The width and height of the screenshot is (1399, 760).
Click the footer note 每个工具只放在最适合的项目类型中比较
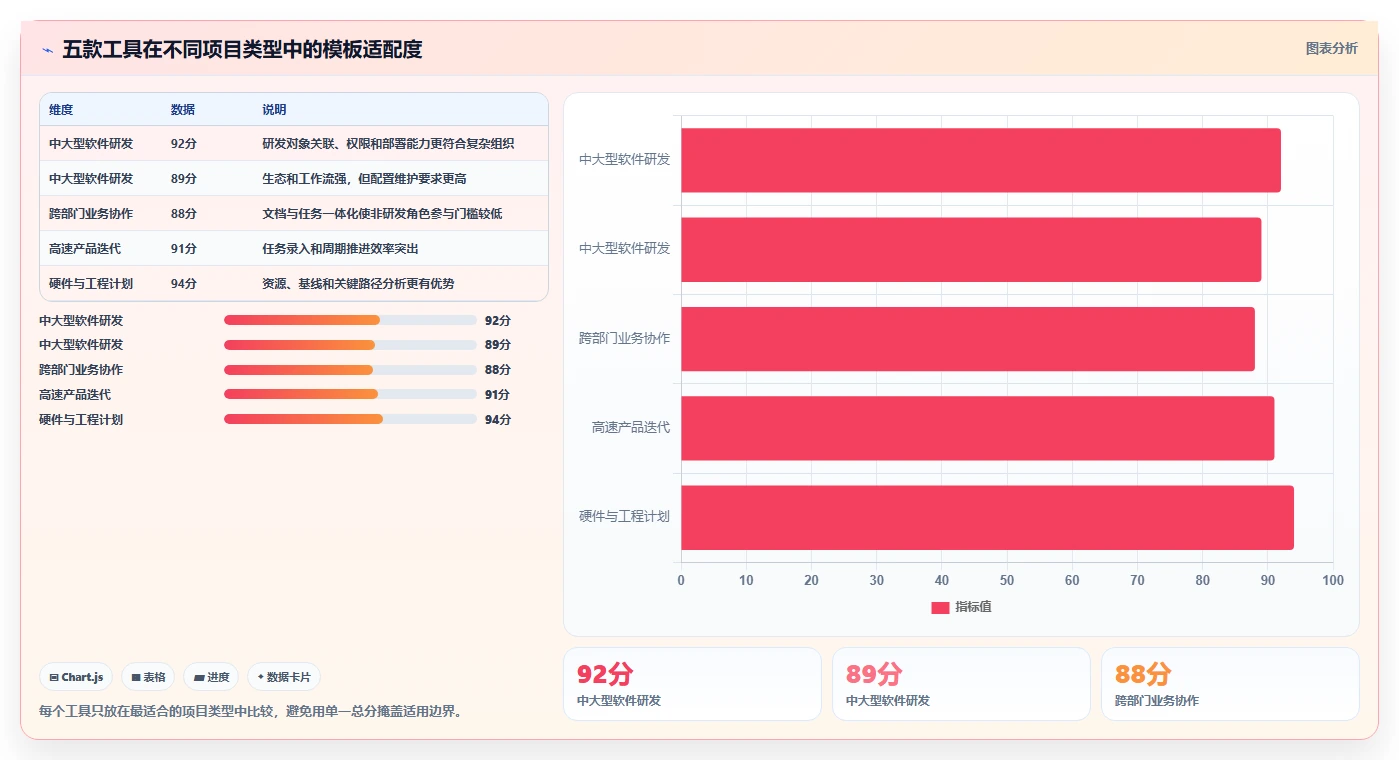[161, 712]
